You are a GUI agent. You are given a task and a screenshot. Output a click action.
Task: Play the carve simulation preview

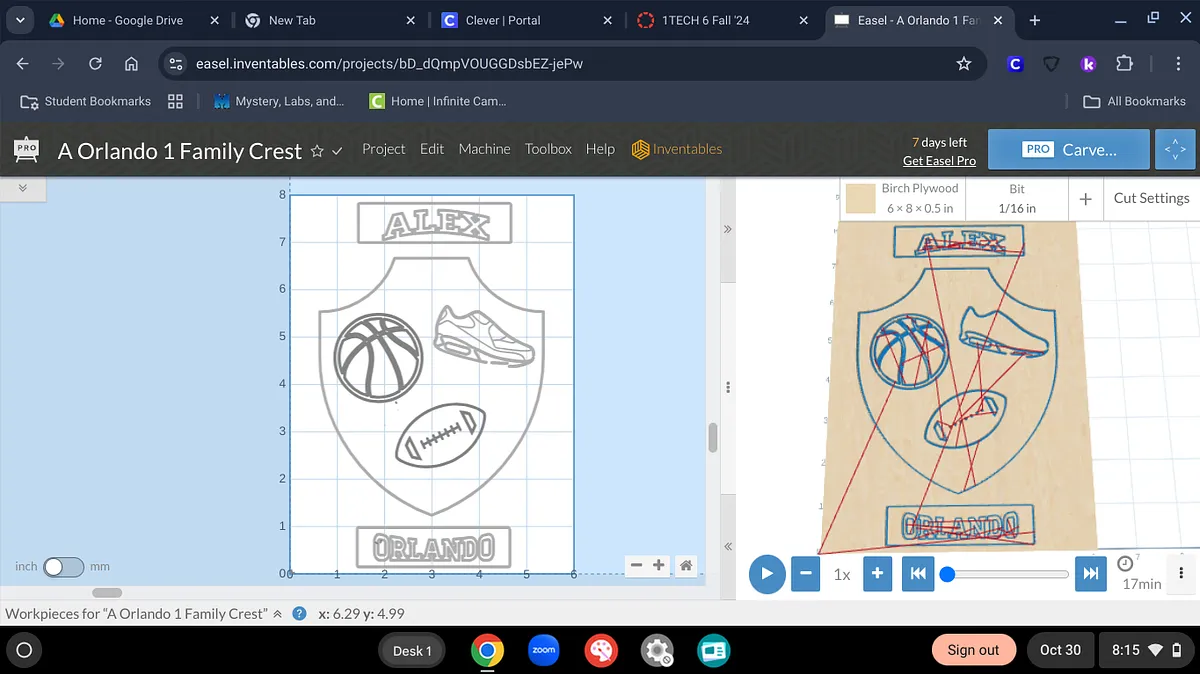[x=767, y=574]
